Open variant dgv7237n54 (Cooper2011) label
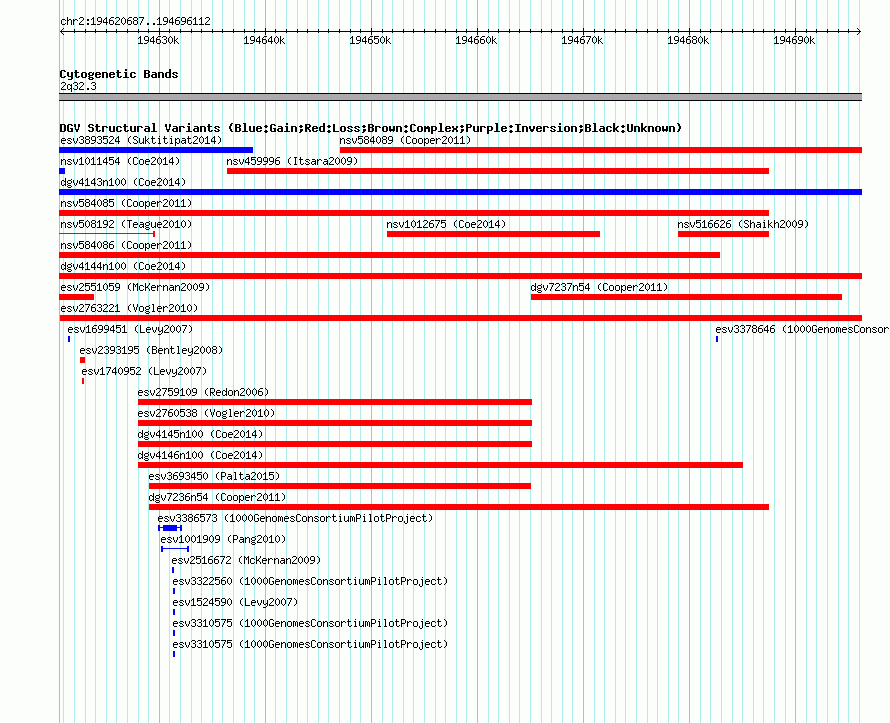The image size is (890, 723). (x=599, y=287)
